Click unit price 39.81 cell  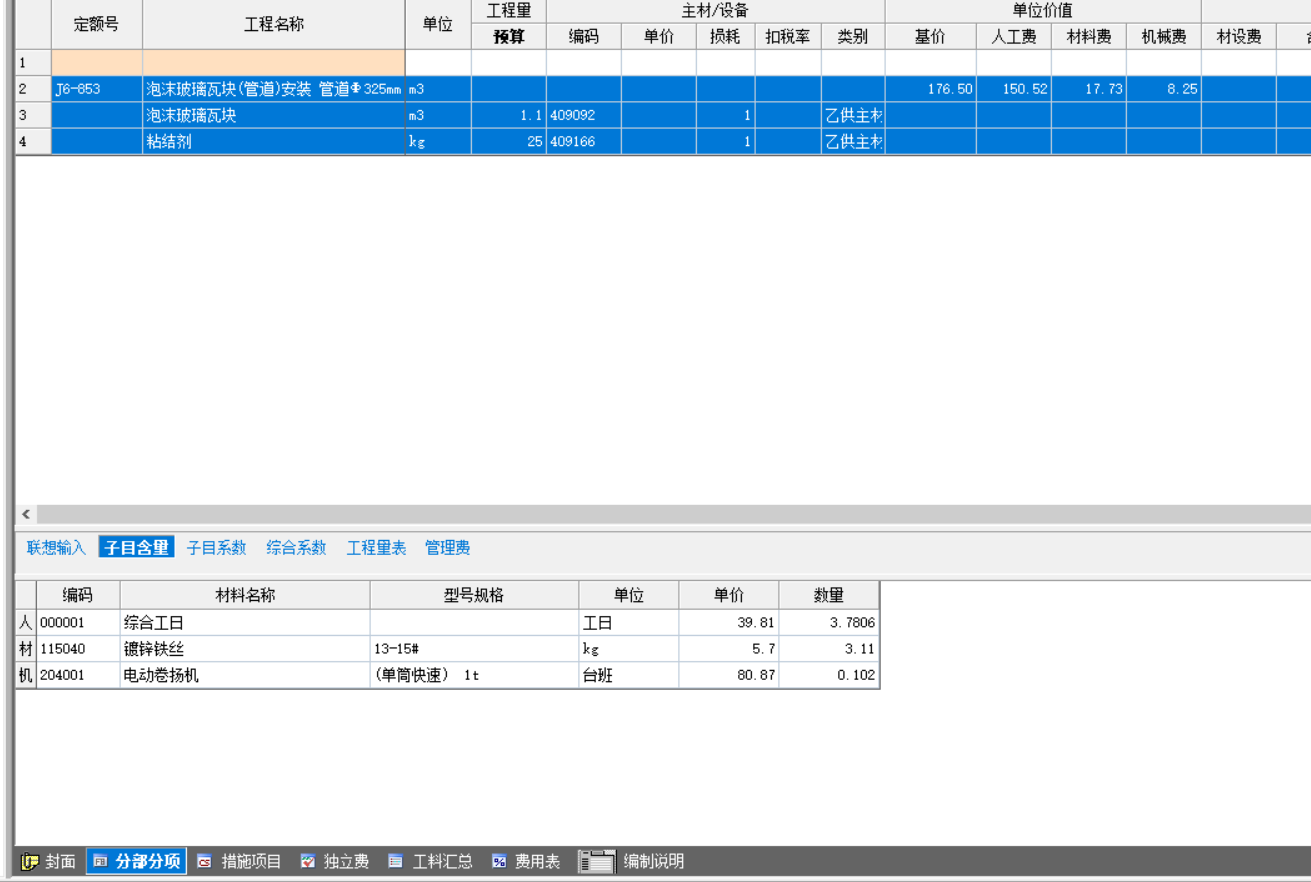click(729, 622)
